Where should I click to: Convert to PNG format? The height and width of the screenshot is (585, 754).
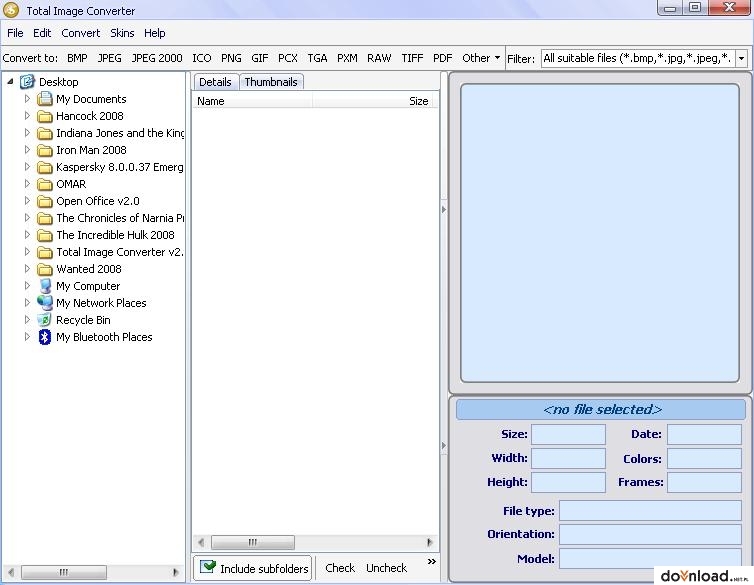tap(231, 58)
